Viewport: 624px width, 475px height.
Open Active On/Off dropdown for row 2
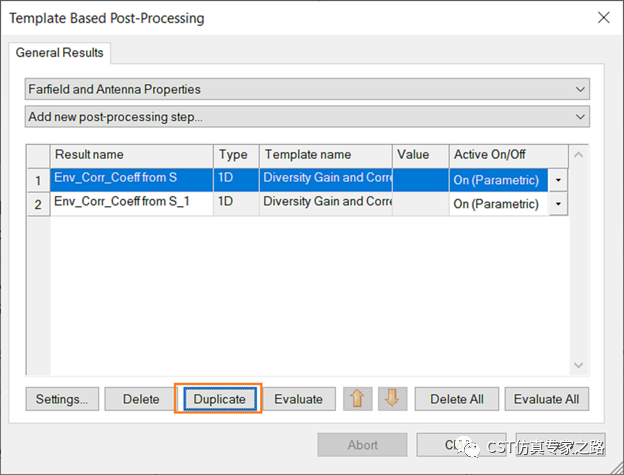pyautogui.click(x=558, y=203)
